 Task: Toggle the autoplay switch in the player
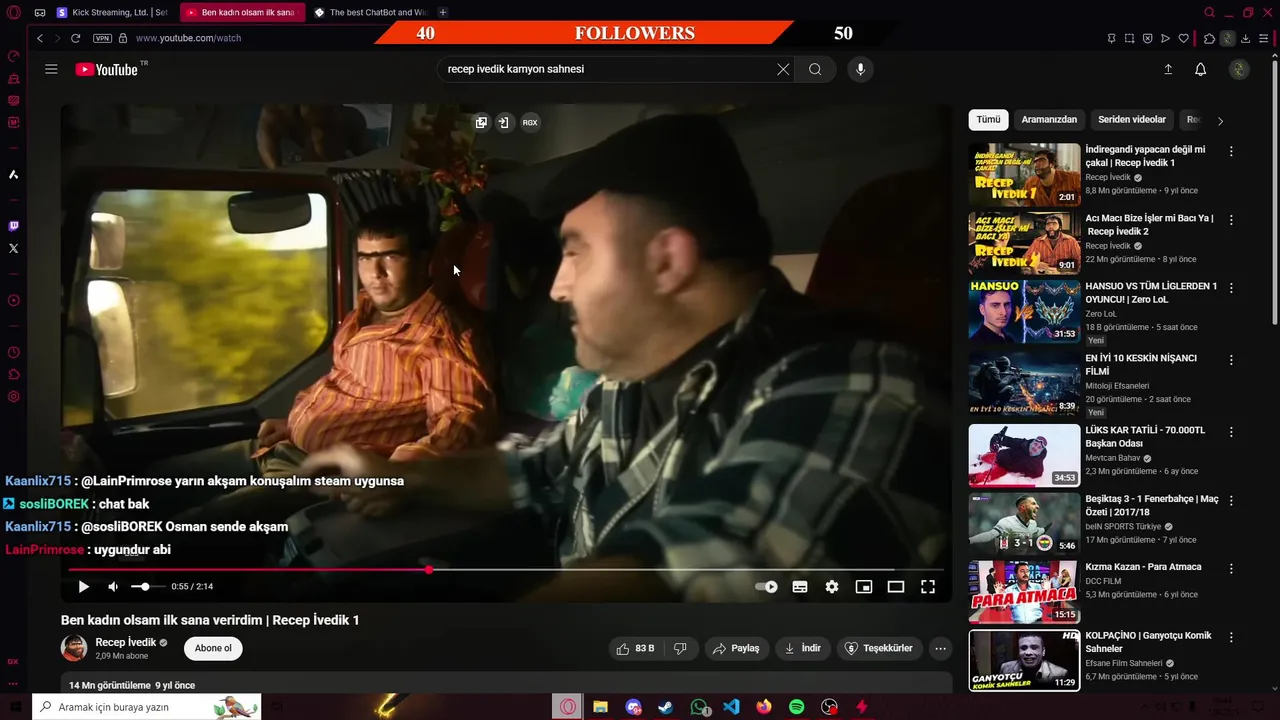point(766,587)
